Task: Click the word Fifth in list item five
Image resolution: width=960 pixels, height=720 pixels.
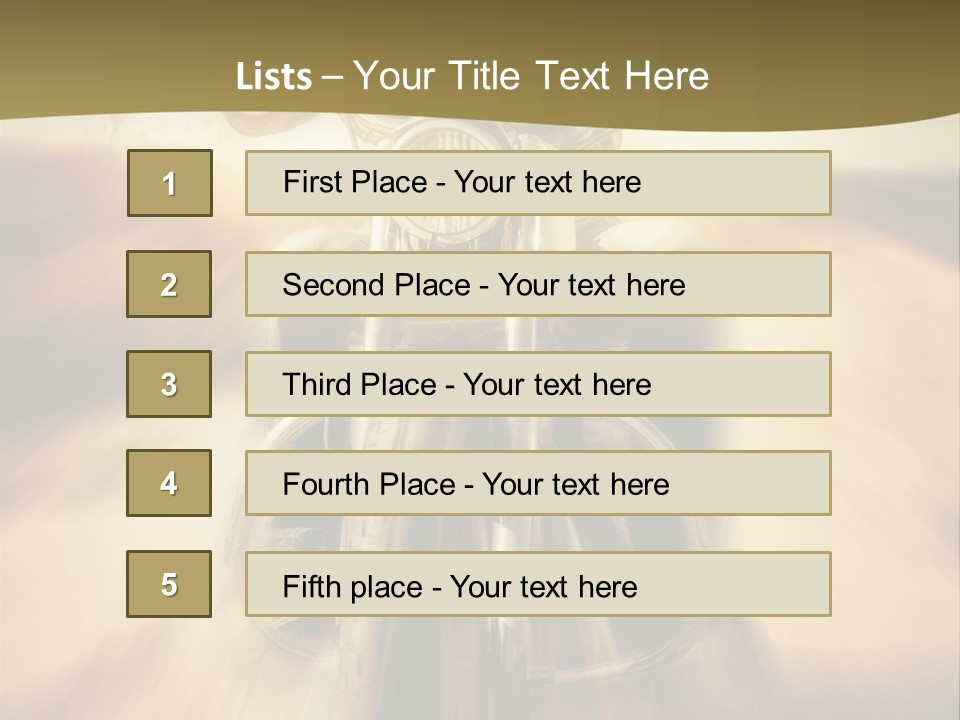Action: [x=312, y=586]
